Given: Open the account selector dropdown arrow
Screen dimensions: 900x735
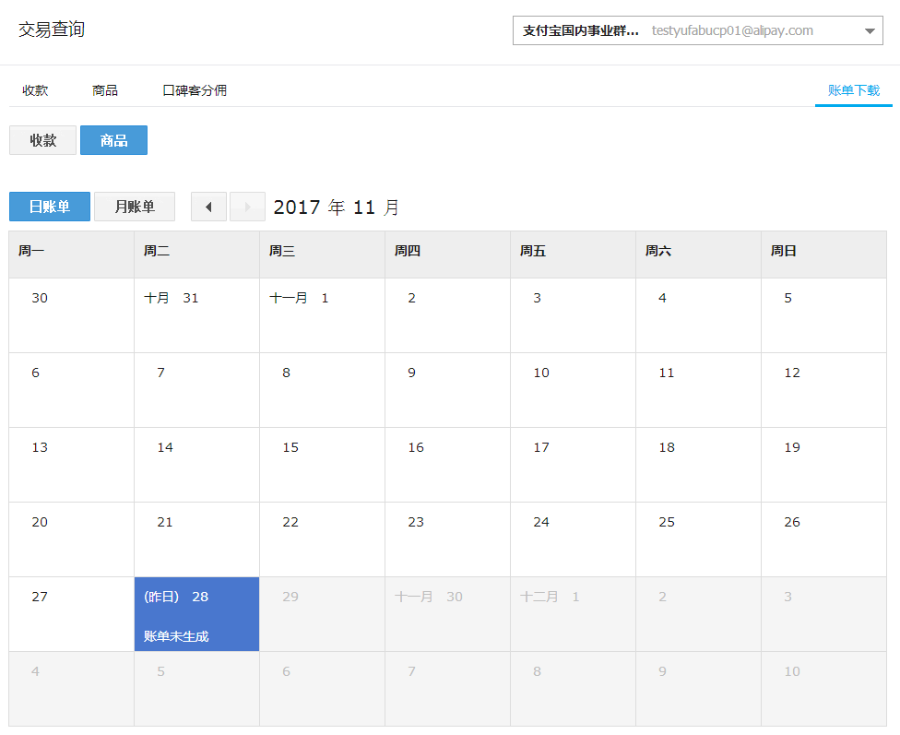Looking at the screenshot, I should pyautogui.click(x=870, y=31).
